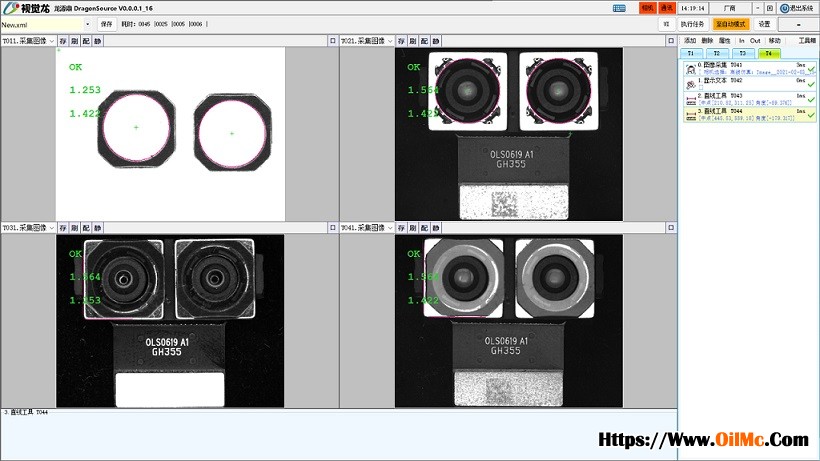The image size is (820, 461).
Task: Click the small button left of 执行任务
Action: point(666,24)
